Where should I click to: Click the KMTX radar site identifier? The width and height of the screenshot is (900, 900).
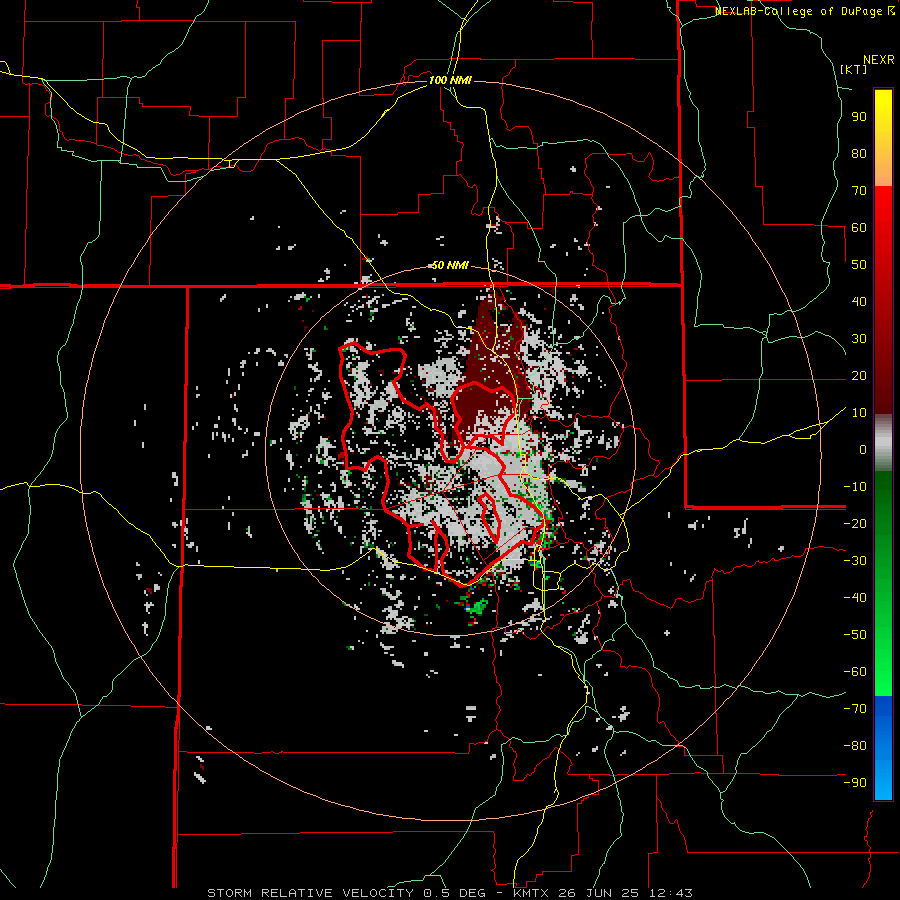pyautogui.click(x=531, y=893)
